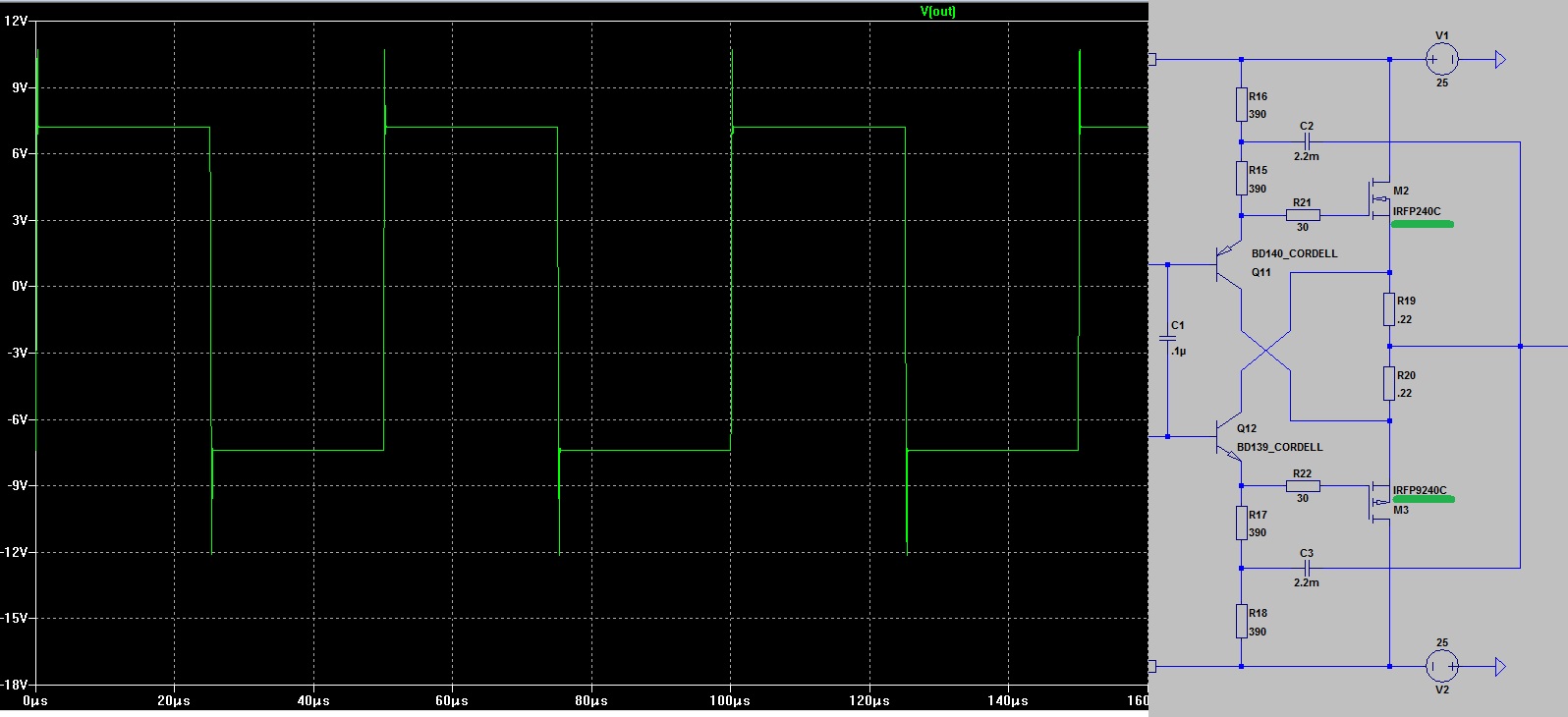
Task: Click the -9V vertical axis label
Action: (18, 485)
